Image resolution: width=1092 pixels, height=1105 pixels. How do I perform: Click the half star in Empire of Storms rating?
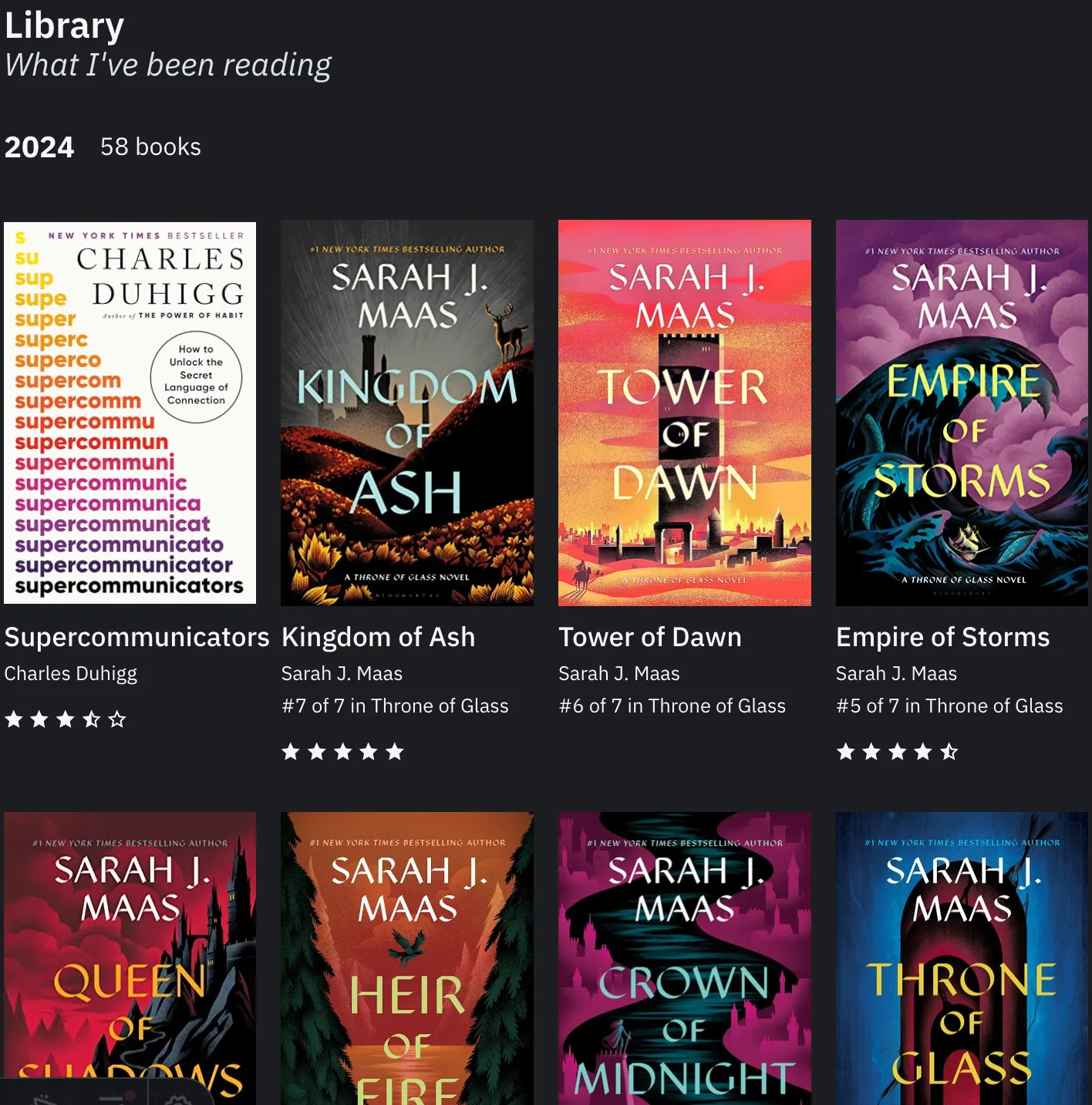pyautogui.click(x=949, y=752)
